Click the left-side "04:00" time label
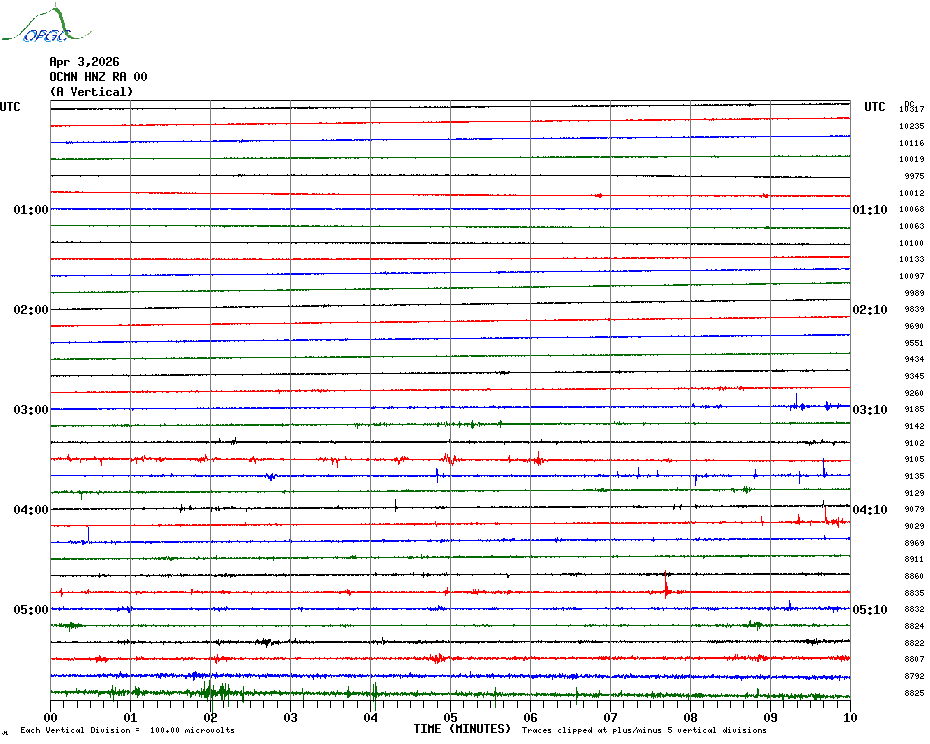The image size is (930, 744). [31, 510]
